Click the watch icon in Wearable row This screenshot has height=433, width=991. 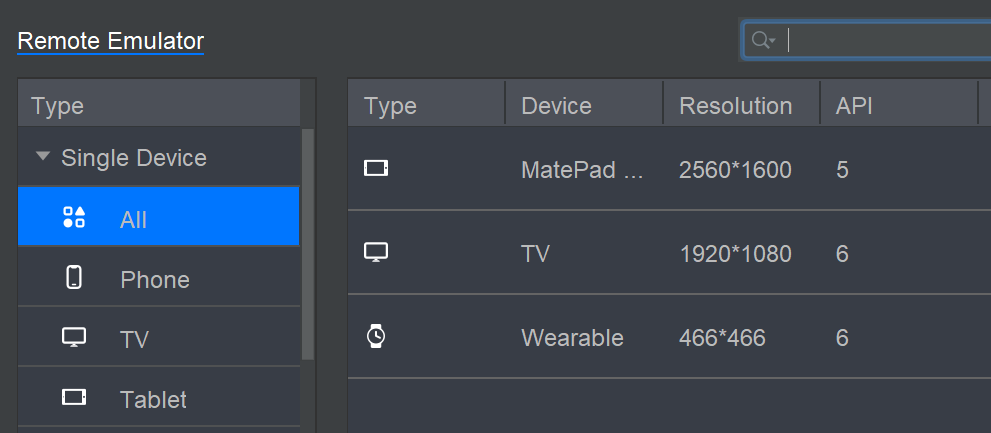coord(376,336)
